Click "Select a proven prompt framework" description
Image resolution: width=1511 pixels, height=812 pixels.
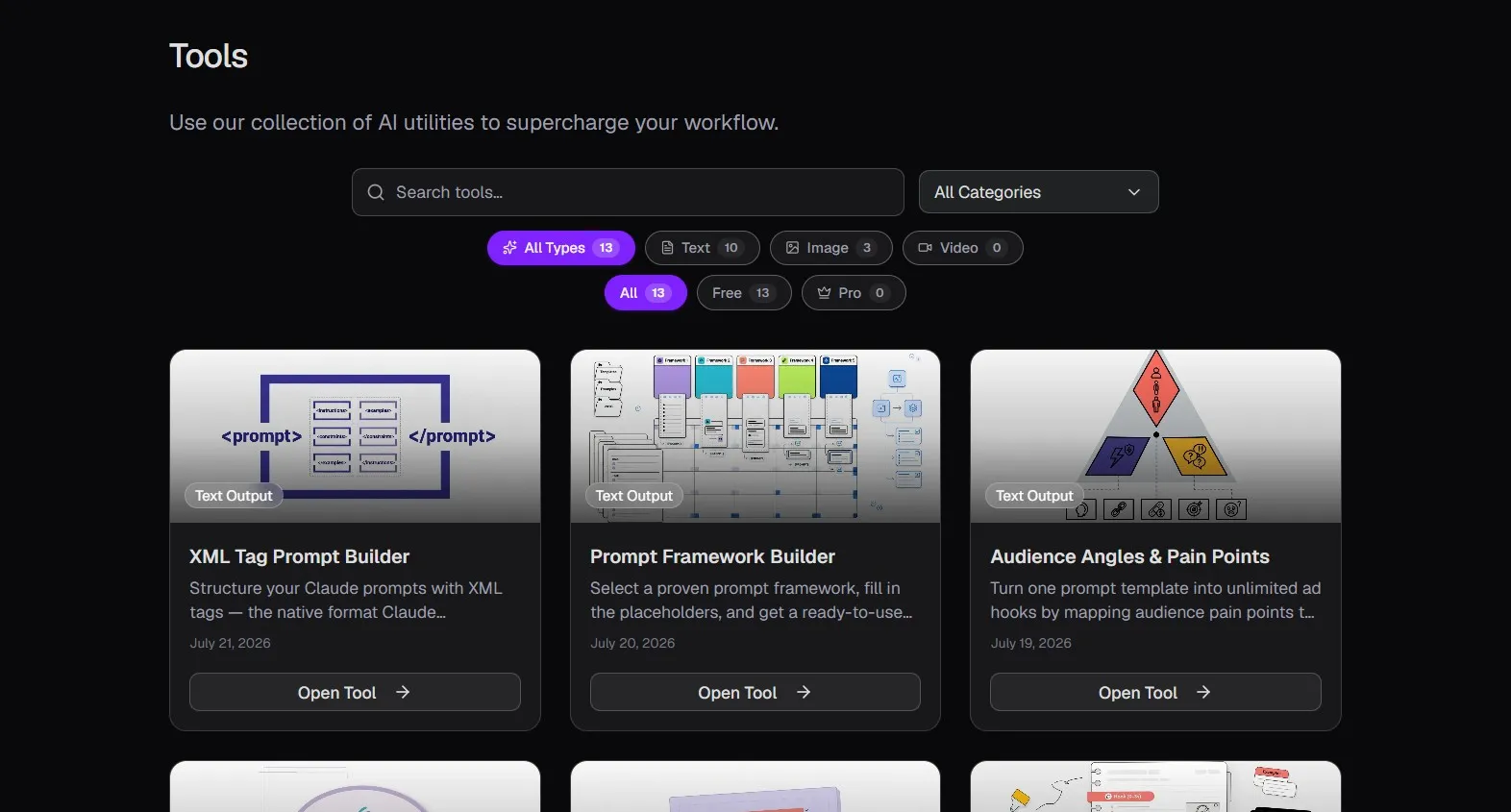pos(752,600)
